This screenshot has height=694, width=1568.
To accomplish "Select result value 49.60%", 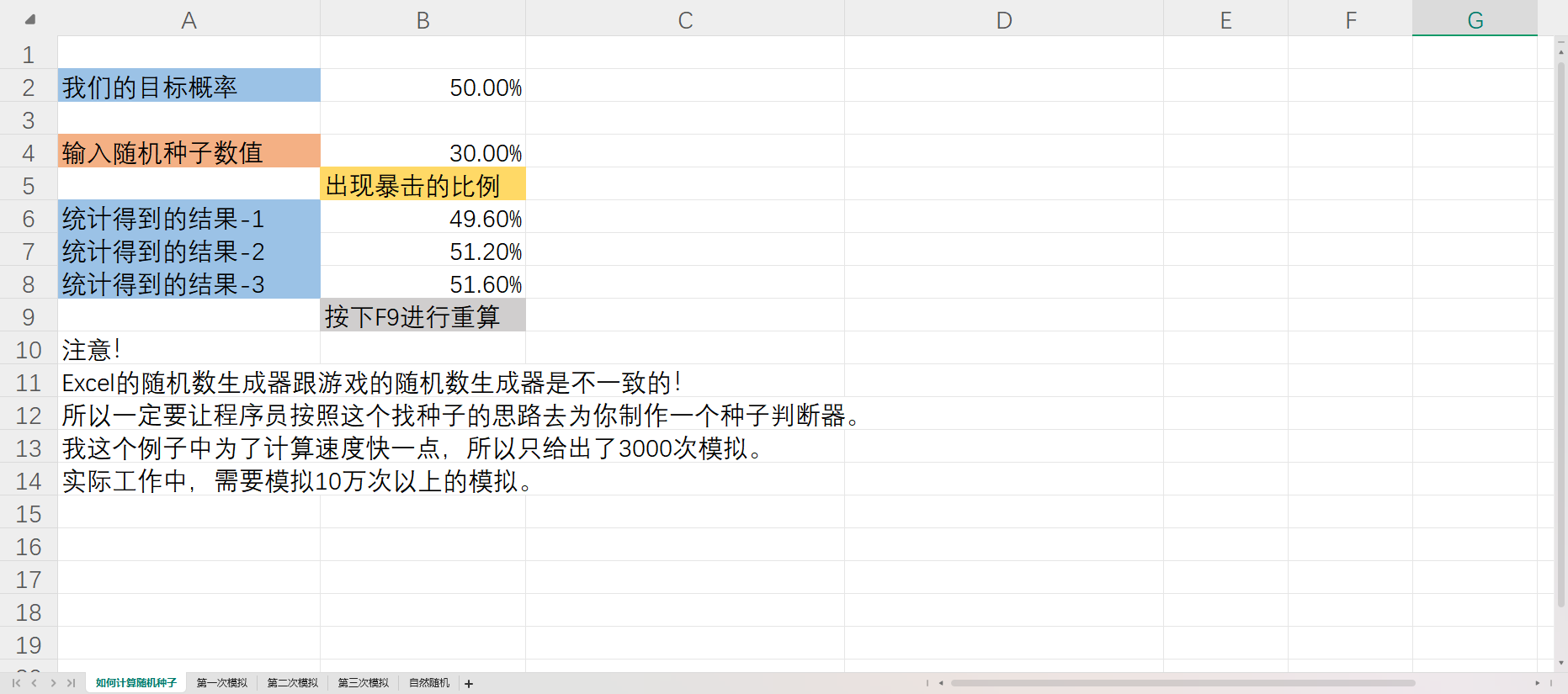I will click(423, 217).
